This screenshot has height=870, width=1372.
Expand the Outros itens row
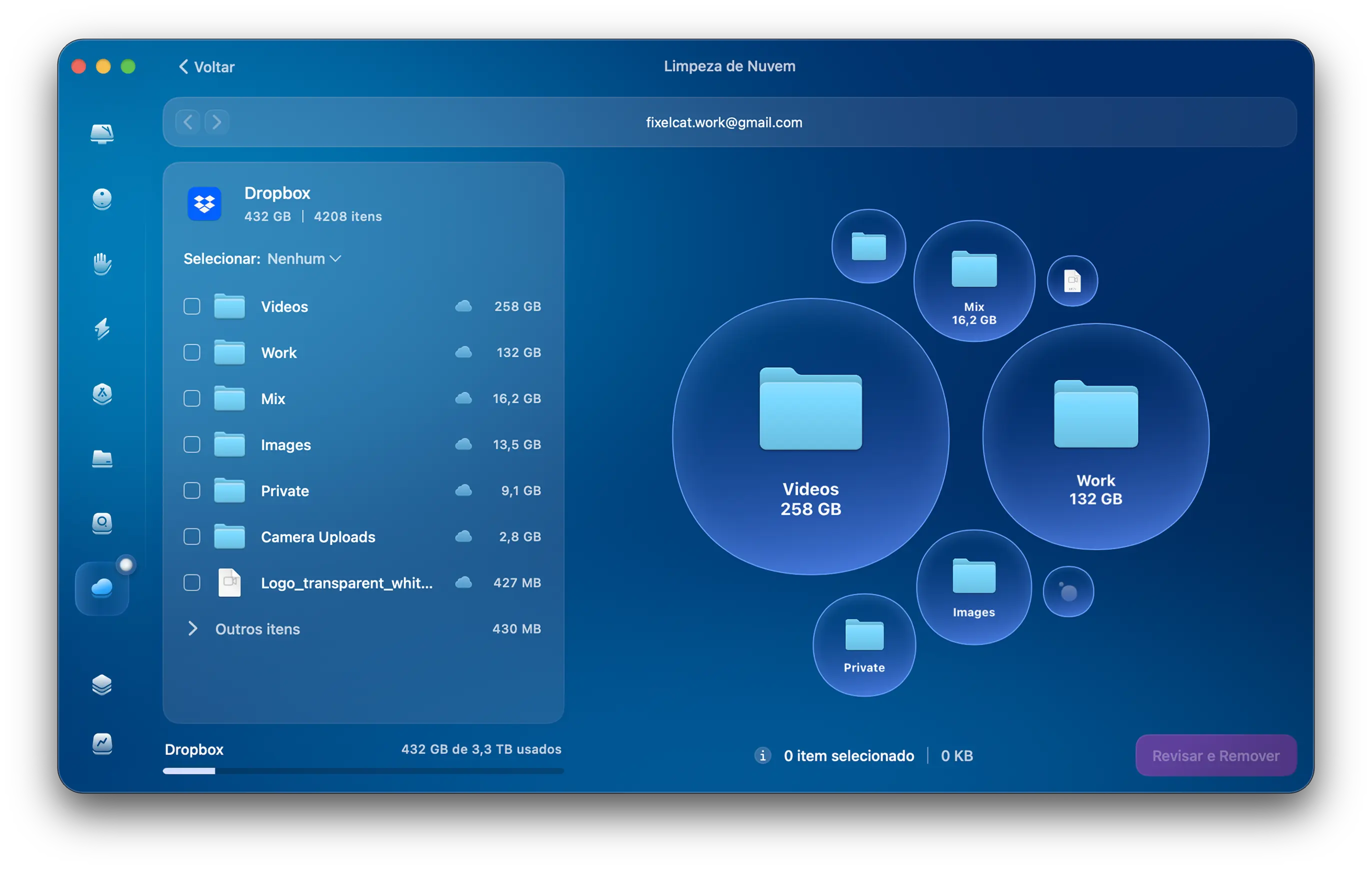(x=192, y=629)
